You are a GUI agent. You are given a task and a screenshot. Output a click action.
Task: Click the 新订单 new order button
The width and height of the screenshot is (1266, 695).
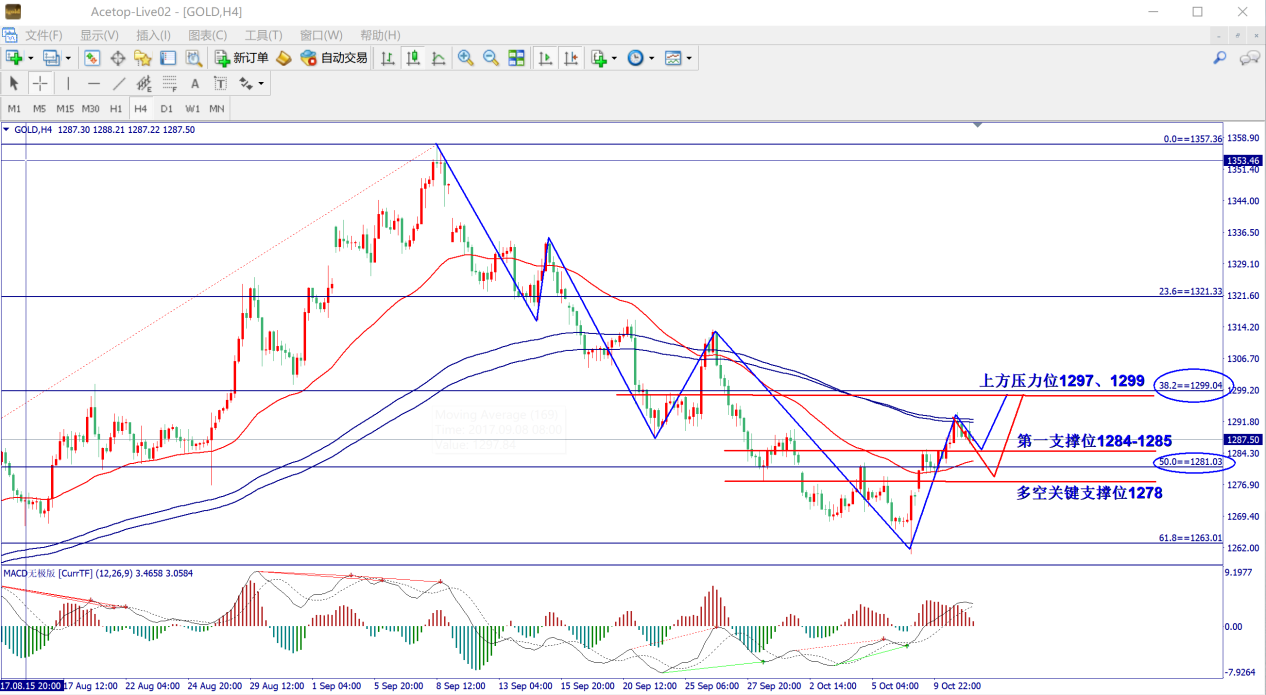click(x=241, y=58)
